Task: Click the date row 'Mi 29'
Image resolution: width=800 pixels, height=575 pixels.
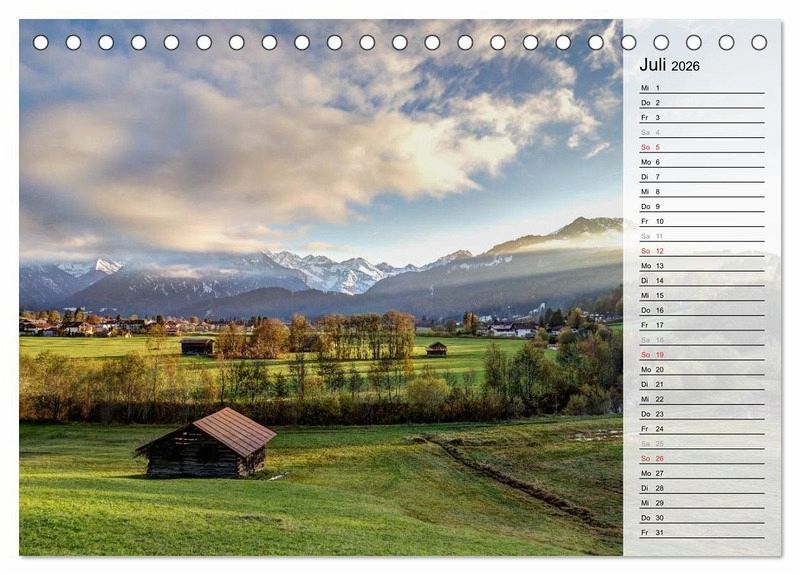Action: (x=700, y=502)
